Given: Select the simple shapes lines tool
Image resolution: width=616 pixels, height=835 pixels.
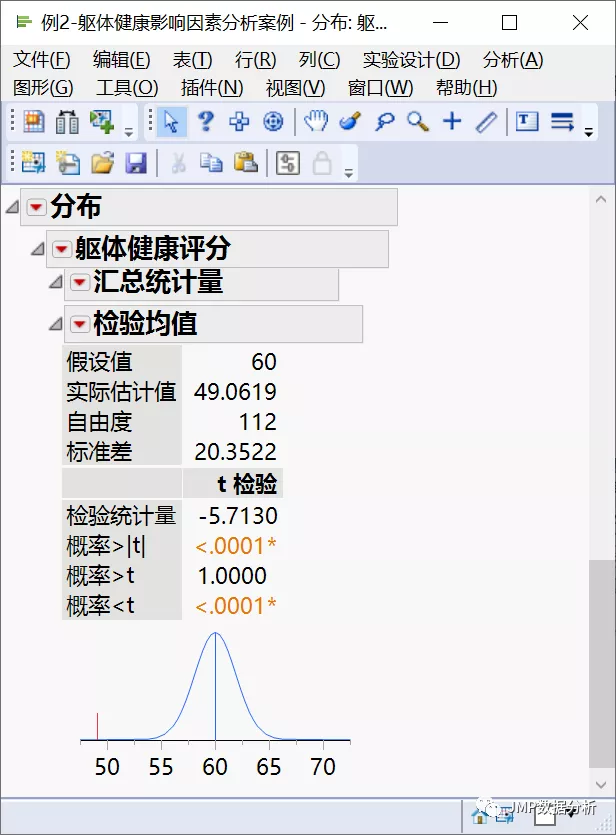Looking at the screenshot, I should click(562, 121).
